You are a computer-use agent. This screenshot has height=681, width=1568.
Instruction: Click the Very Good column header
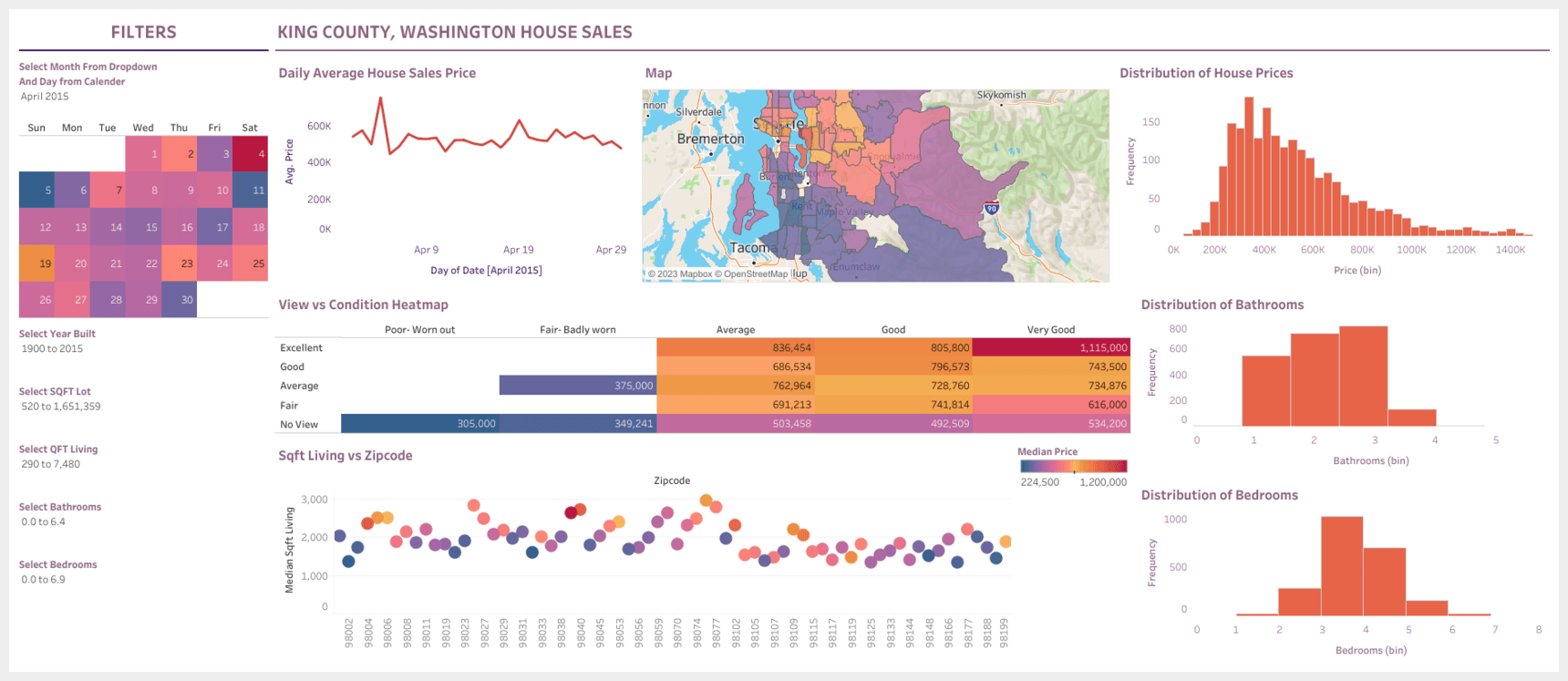point(1051,329)
